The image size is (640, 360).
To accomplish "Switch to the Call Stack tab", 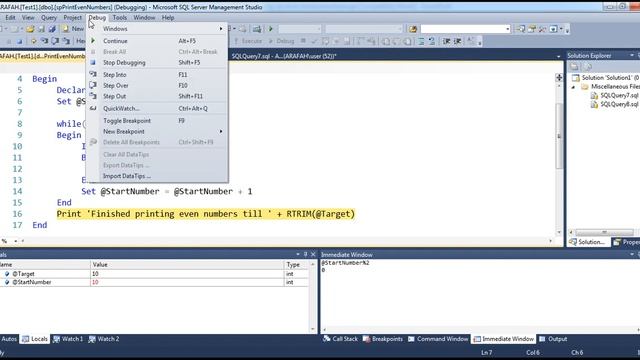I will 340,339.
